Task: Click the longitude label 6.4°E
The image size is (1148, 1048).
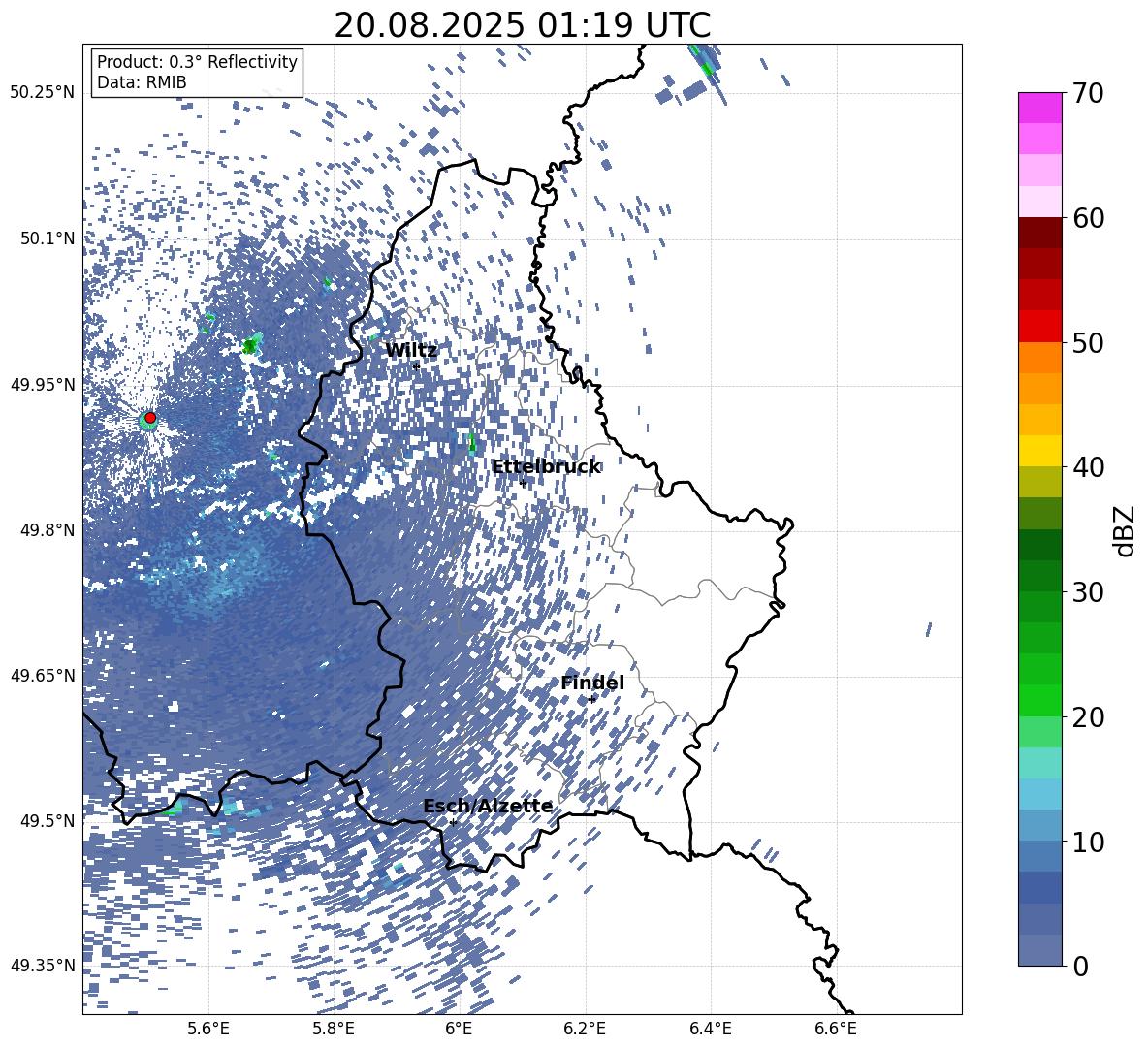Action: point(710,1029)
